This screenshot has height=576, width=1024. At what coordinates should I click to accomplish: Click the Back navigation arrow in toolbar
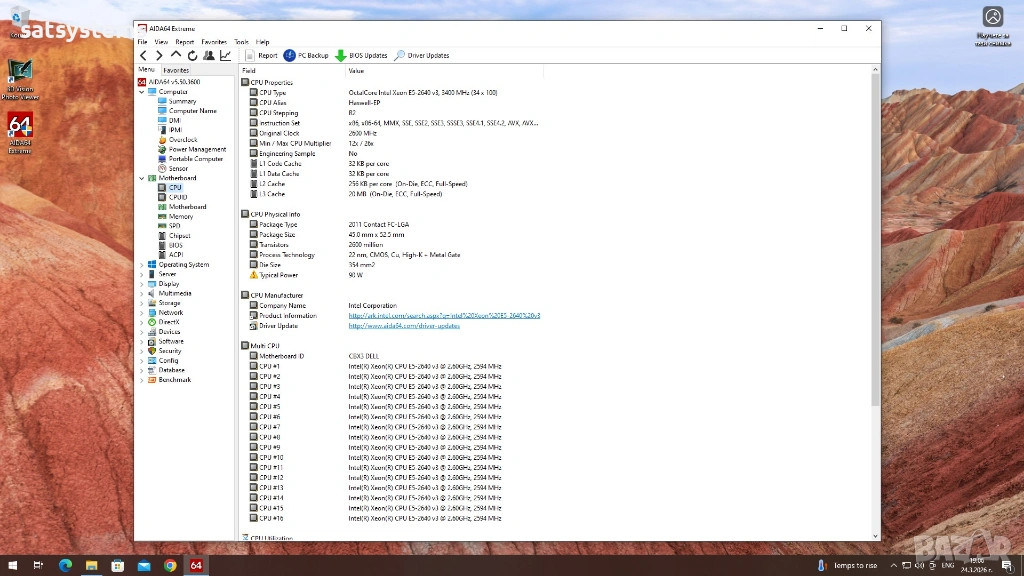coord(143,56)
